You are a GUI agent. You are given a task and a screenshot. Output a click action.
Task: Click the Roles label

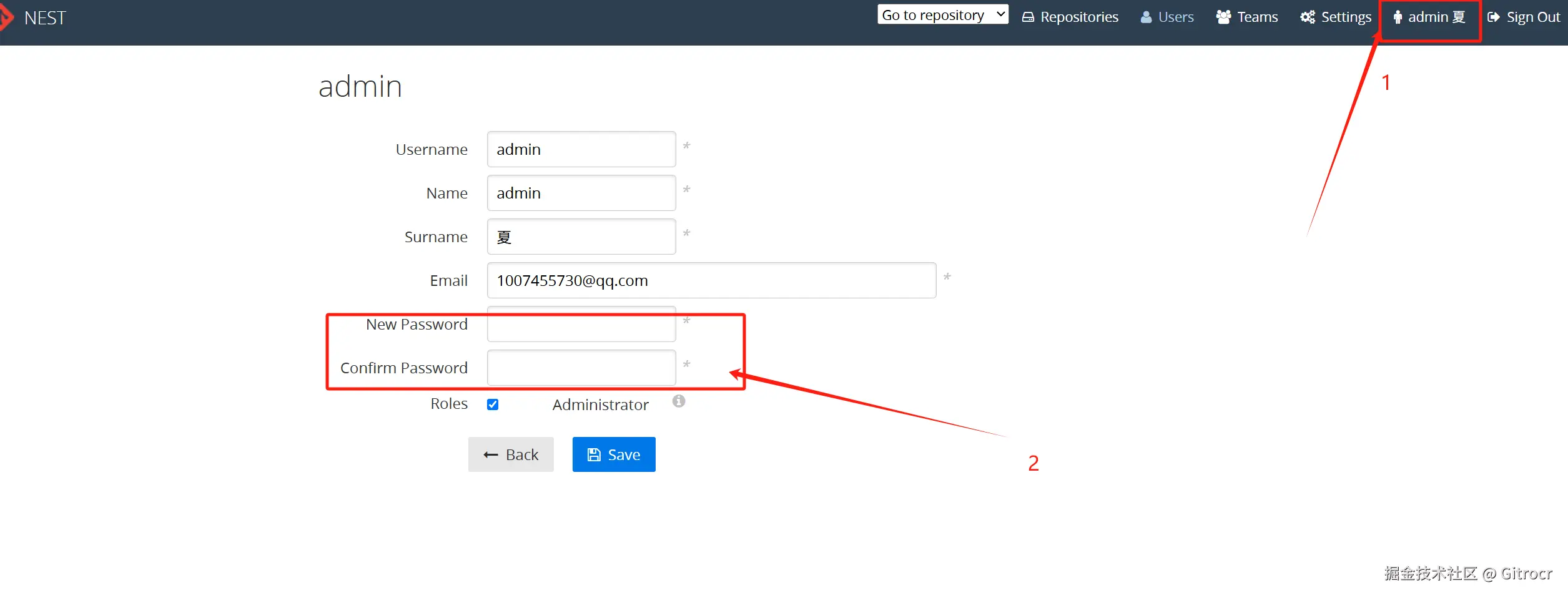pyautogui.click(x=449, y=404)
